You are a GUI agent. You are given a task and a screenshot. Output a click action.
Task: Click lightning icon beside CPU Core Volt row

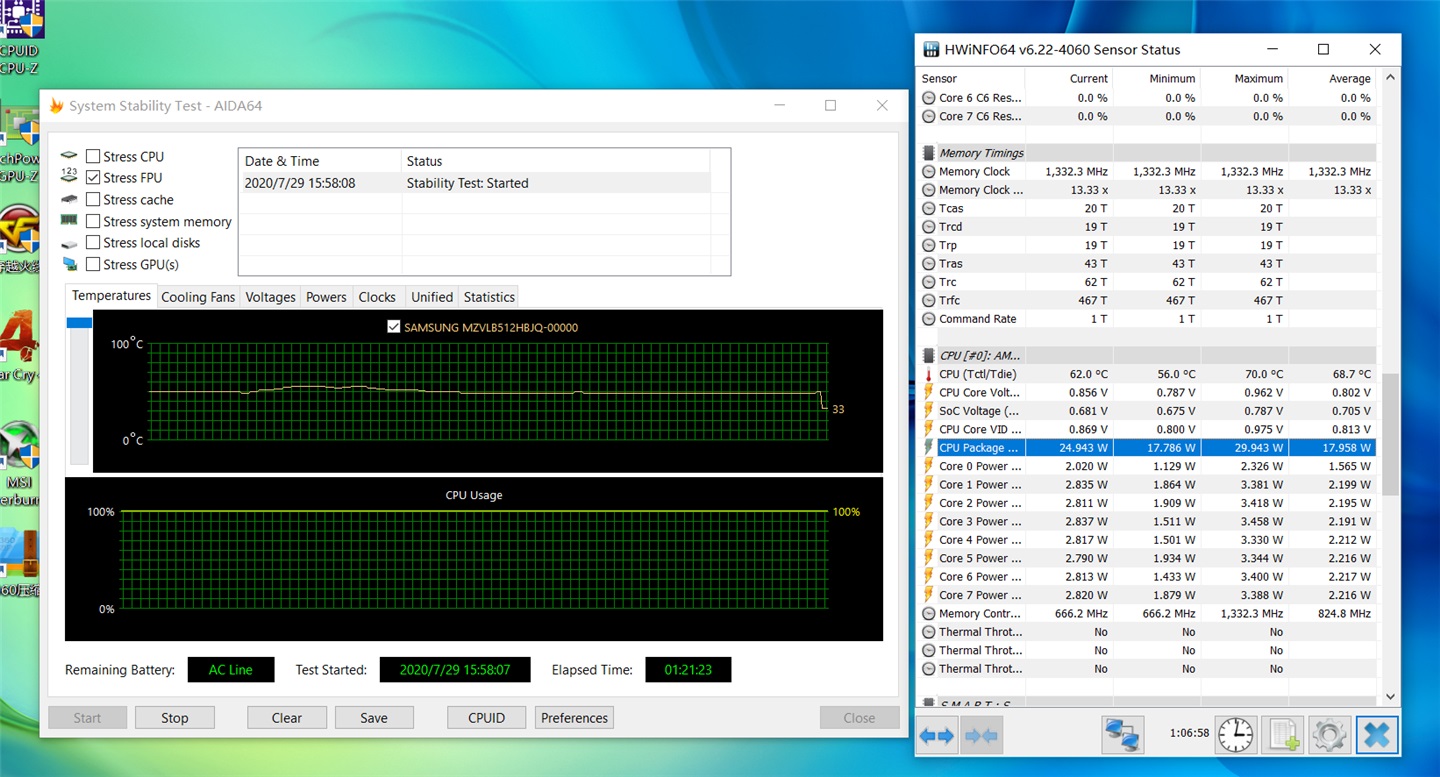click(929, 392)
